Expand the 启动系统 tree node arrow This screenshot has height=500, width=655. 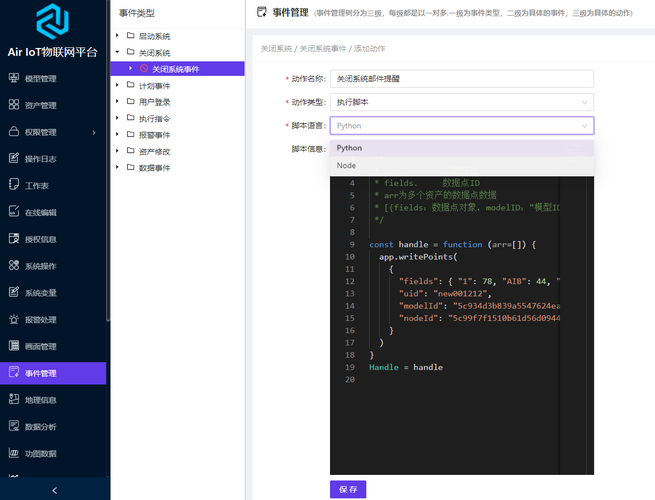(x=117, y=36)
